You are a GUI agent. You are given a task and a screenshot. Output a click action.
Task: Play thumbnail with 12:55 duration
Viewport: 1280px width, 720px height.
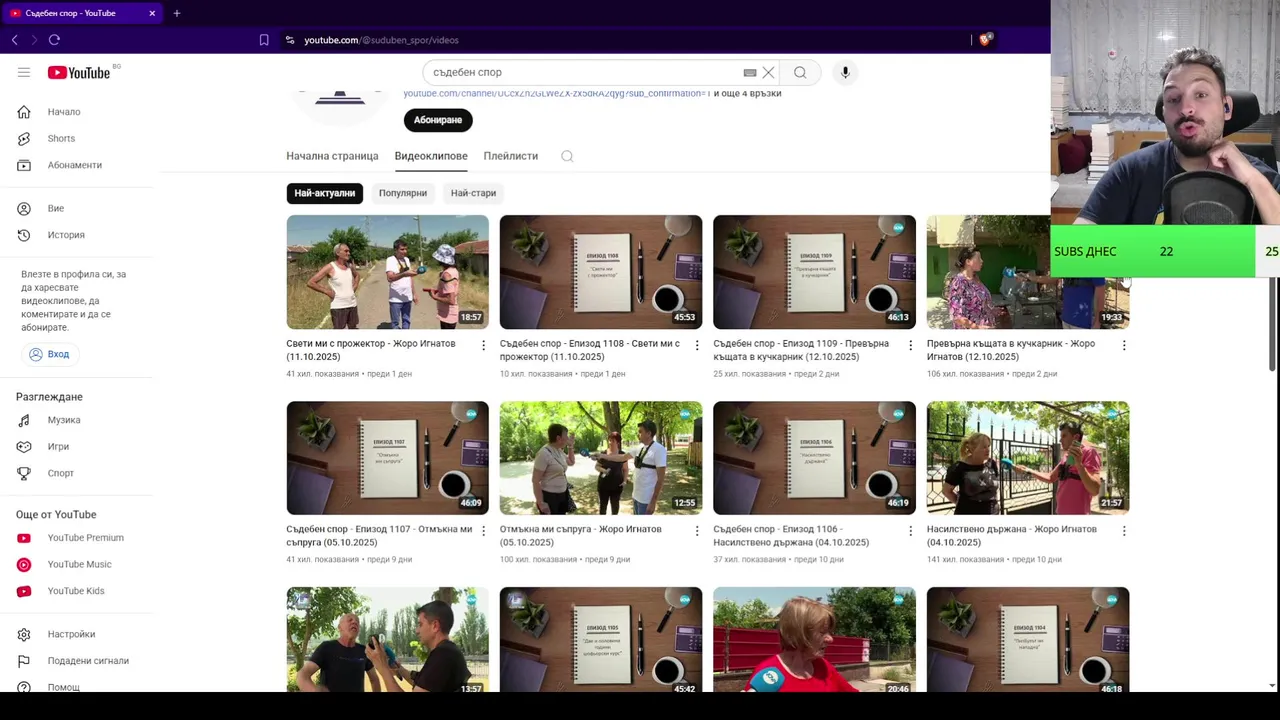coord(601,458)
